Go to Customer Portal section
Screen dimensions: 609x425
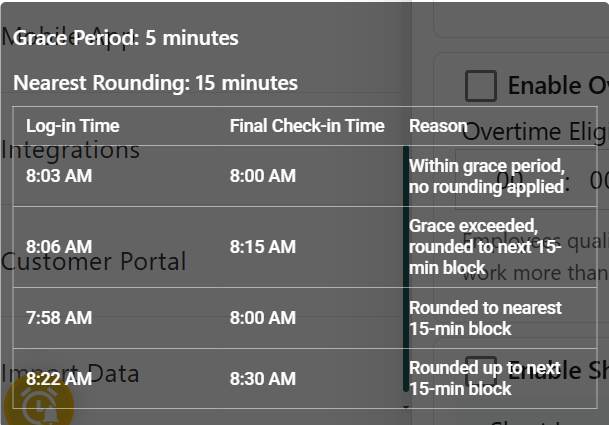[x=93, y=262]
